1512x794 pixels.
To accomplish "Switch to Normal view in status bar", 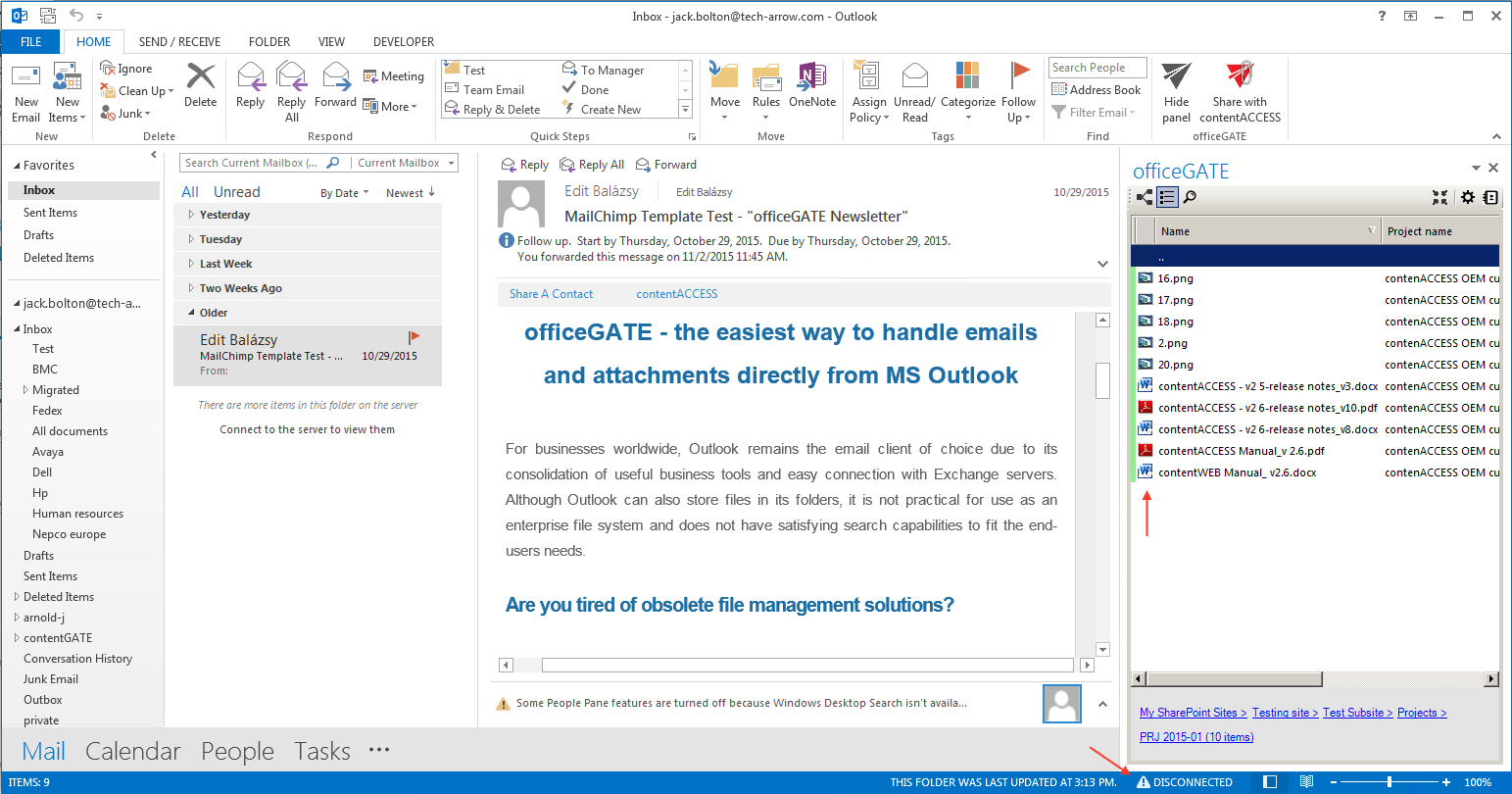I will coord(1270,782).
